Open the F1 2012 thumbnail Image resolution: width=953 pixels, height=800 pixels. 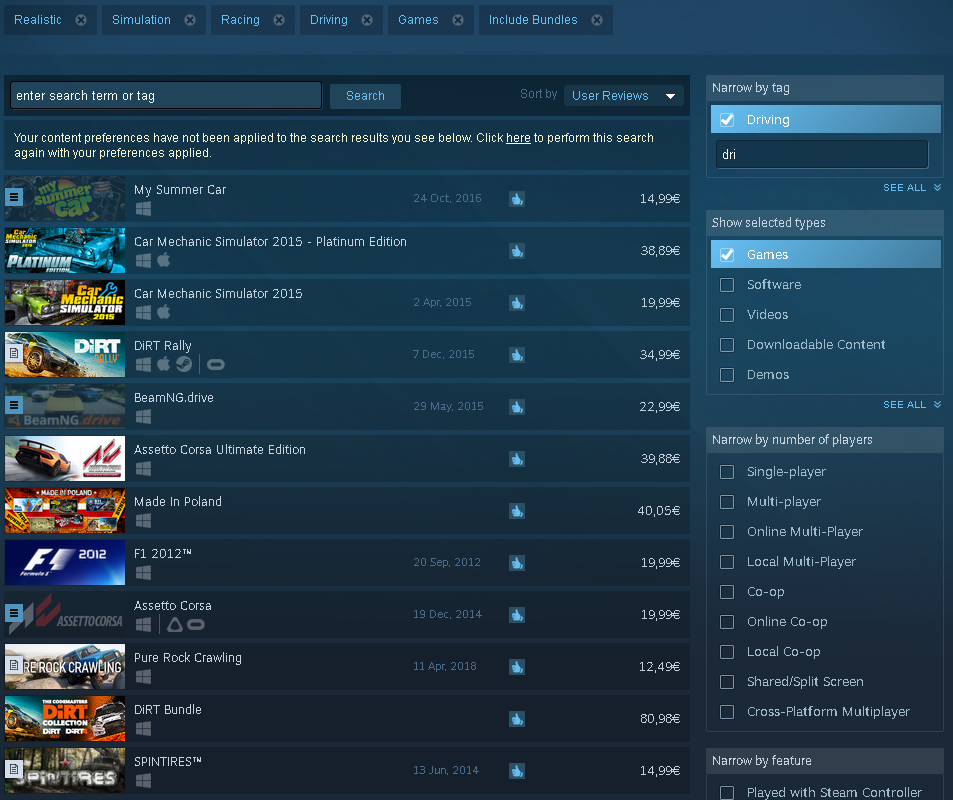[x=65, y=562]
